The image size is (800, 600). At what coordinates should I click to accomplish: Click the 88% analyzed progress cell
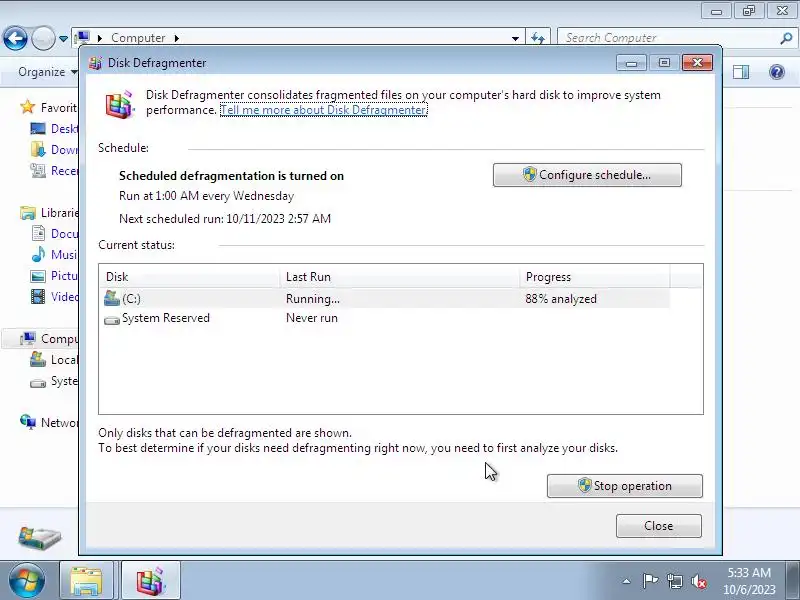pos(561,299)
